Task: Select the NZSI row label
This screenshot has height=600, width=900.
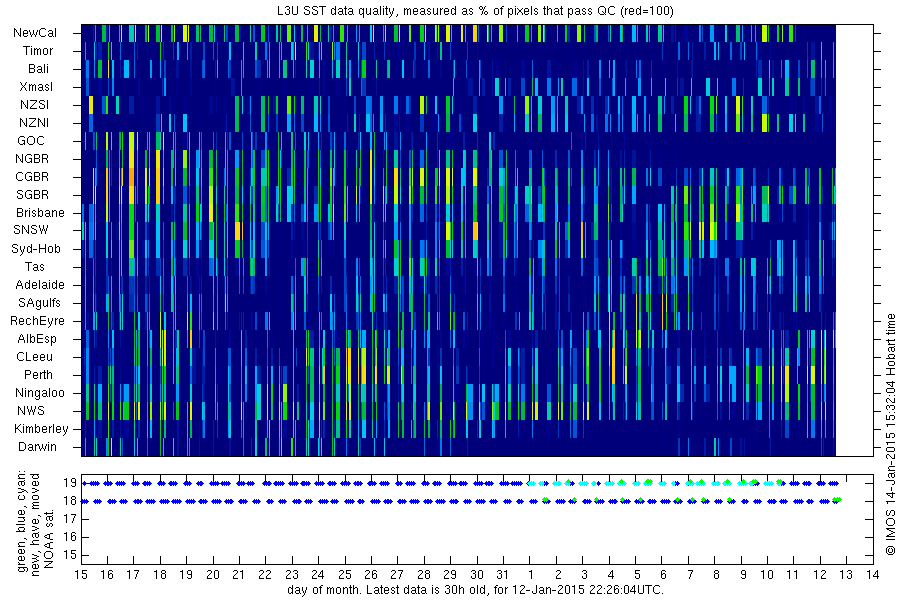Action: [x=34, y=104]
